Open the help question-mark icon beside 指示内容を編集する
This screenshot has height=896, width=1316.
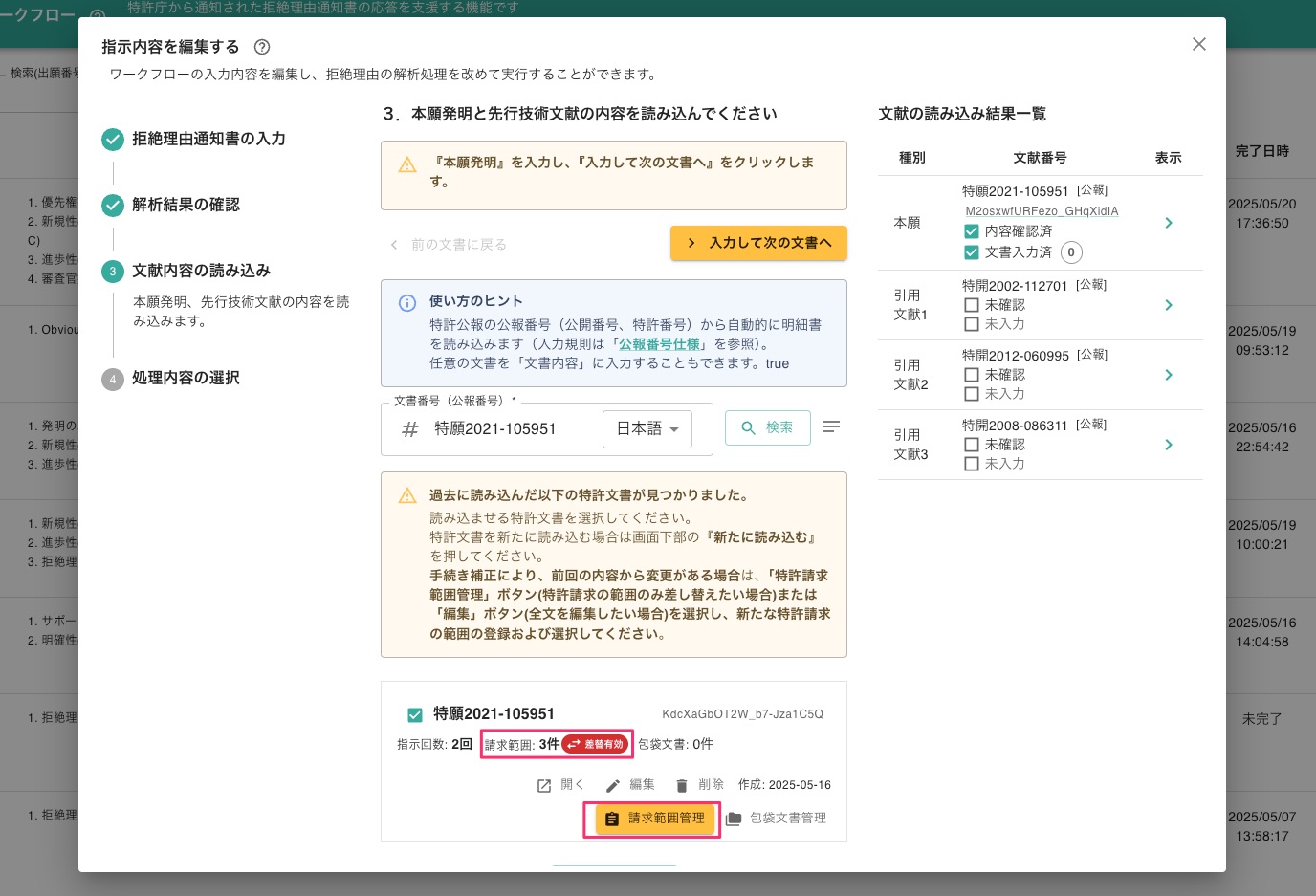tap(262, 47)
